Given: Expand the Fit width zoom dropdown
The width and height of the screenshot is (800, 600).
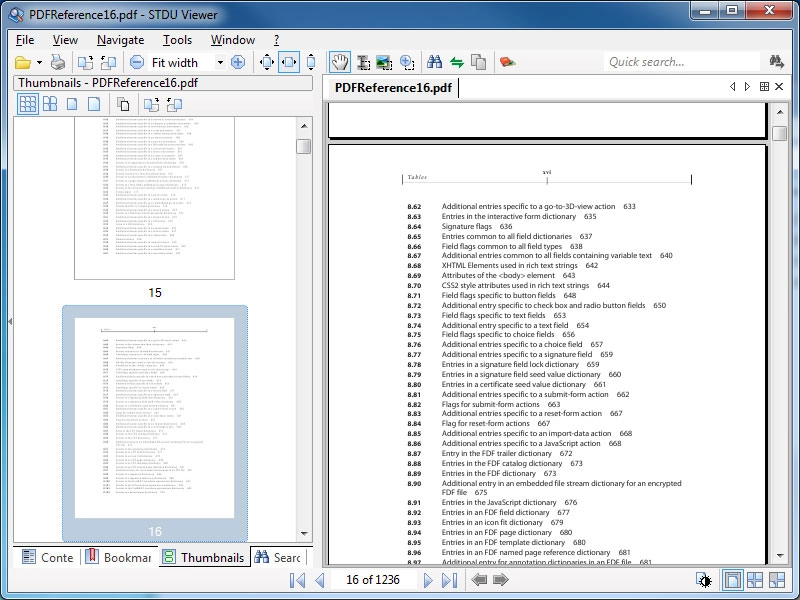Looking at the screenshot, I should coord(220,62).
